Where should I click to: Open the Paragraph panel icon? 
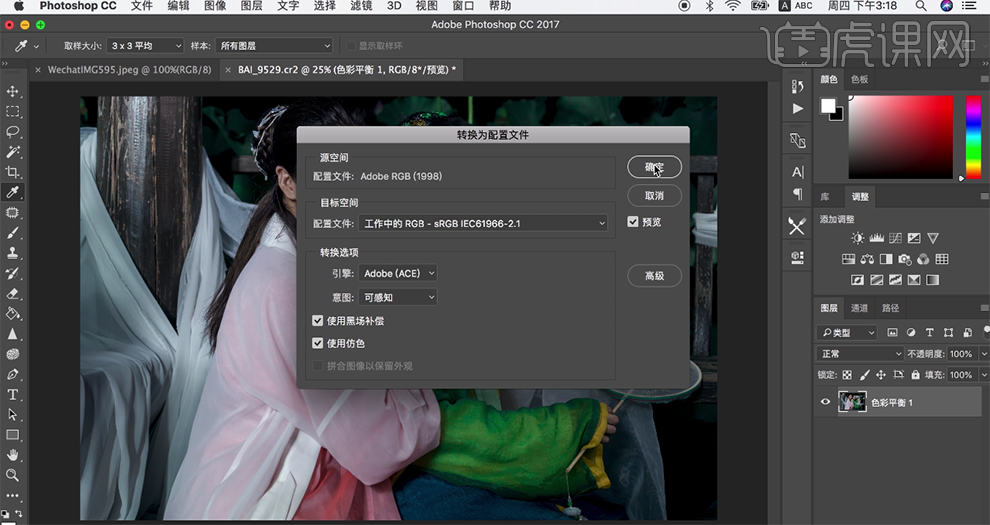click(797, 194)
